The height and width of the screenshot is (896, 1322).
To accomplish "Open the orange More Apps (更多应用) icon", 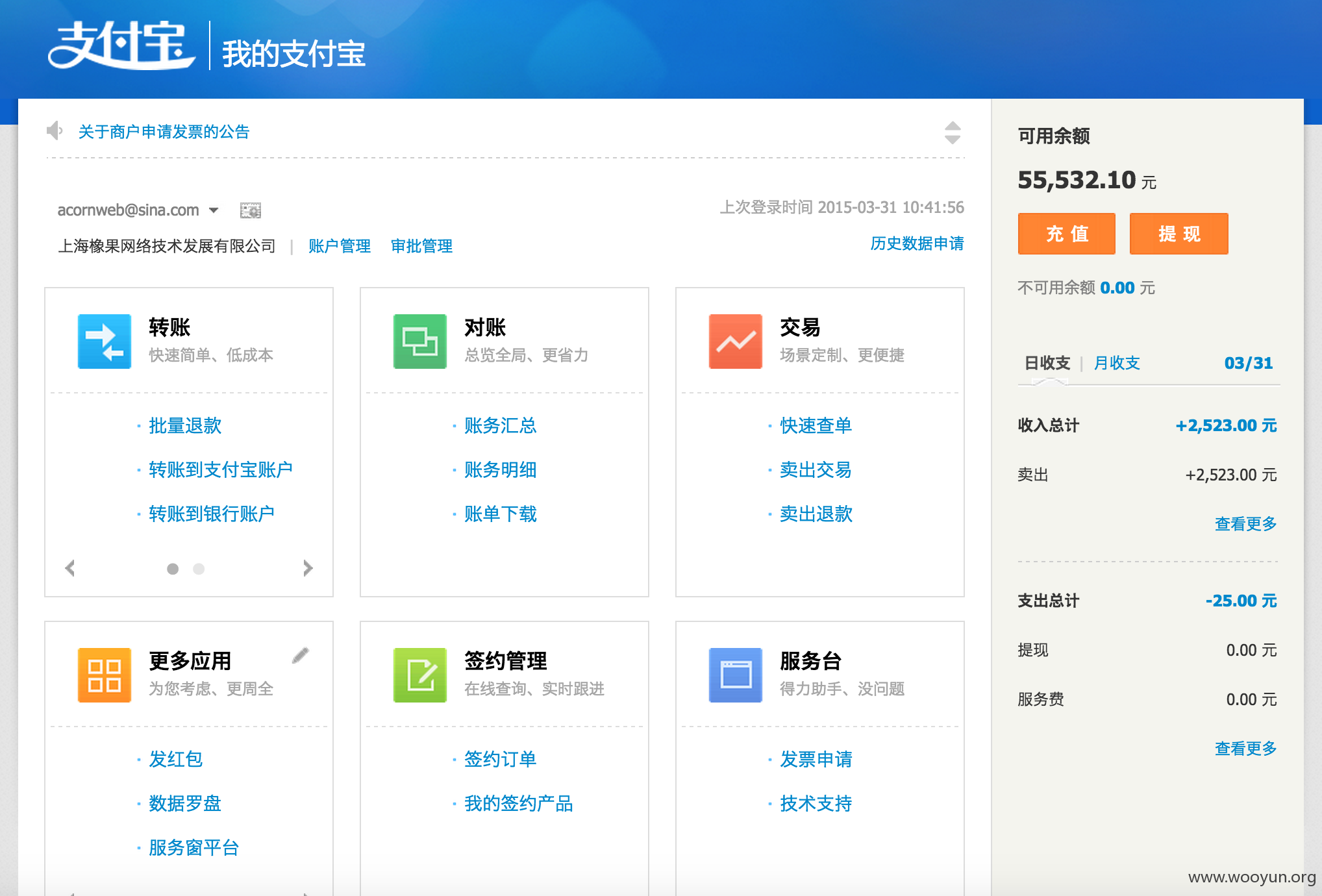I will click(105, 675).
